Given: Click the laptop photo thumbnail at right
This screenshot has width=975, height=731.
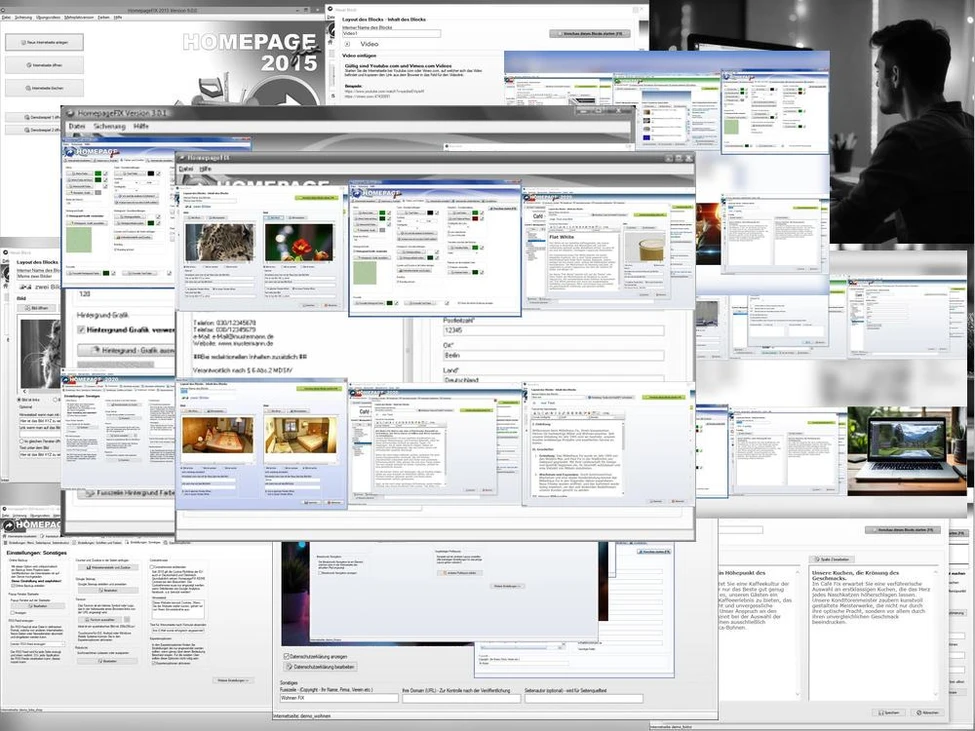Looking at the screenshot, I should tap(907, 451).
